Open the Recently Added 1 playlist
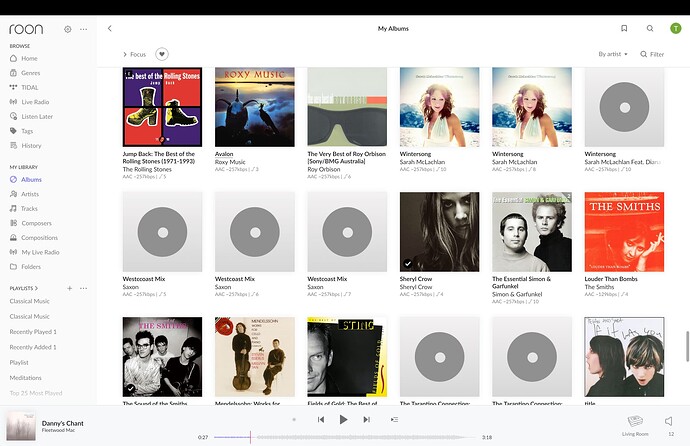 pyautogui.click(x=33, y=347)
